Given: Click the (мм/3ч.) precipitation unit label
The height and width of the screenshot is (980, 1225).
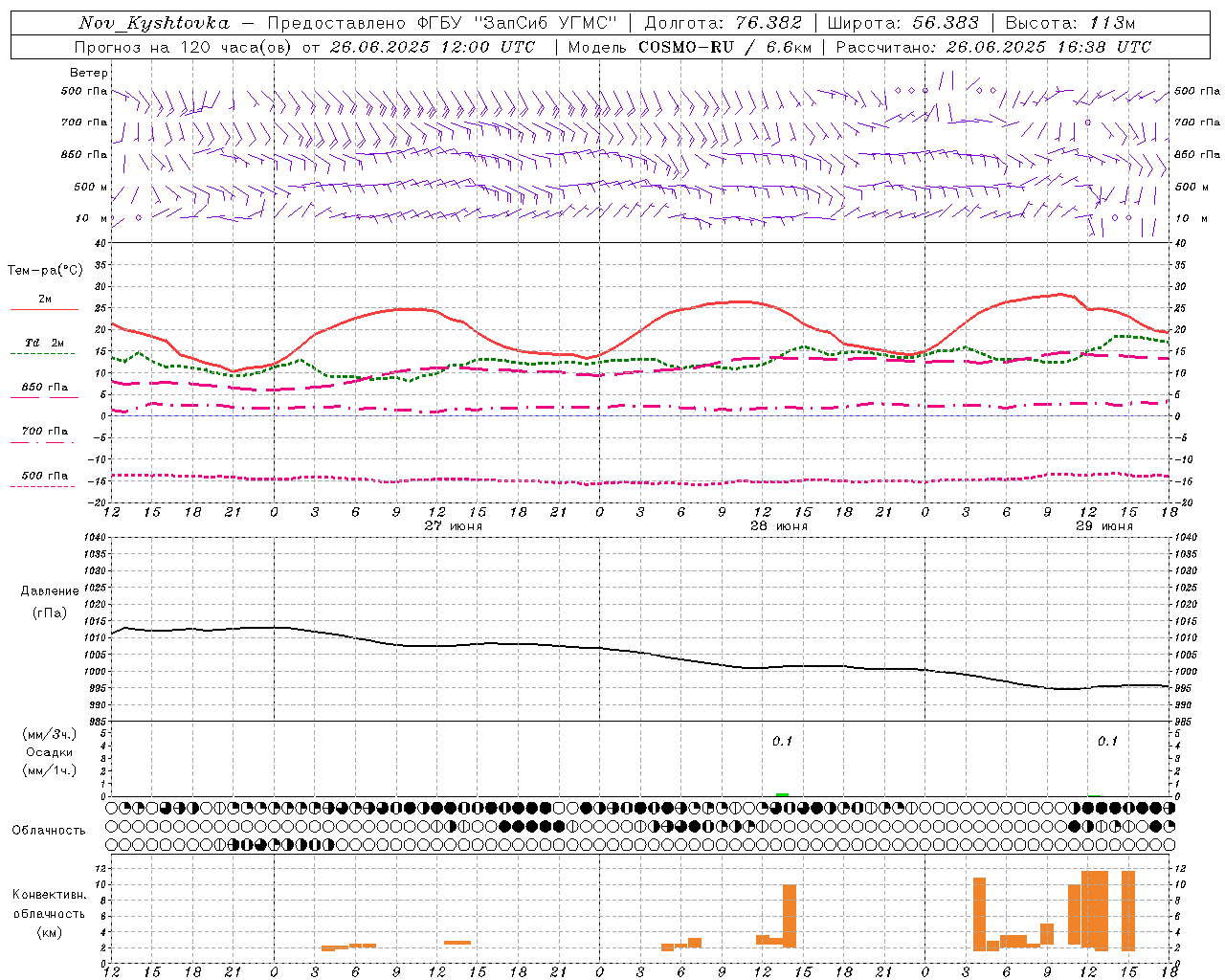Looking at the screenshot, I should click(x=50, y=735).
